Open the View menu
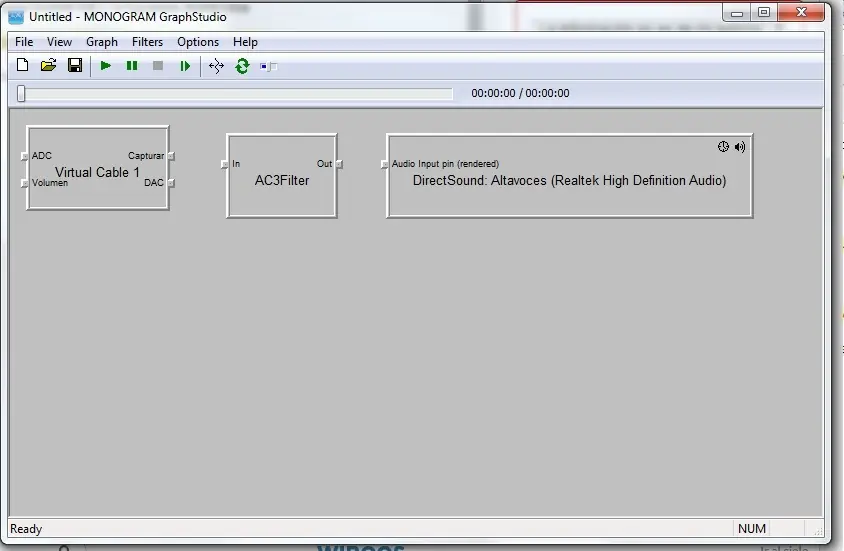The width and height of the screenshot is (844, 551). [x=59, y=42]
